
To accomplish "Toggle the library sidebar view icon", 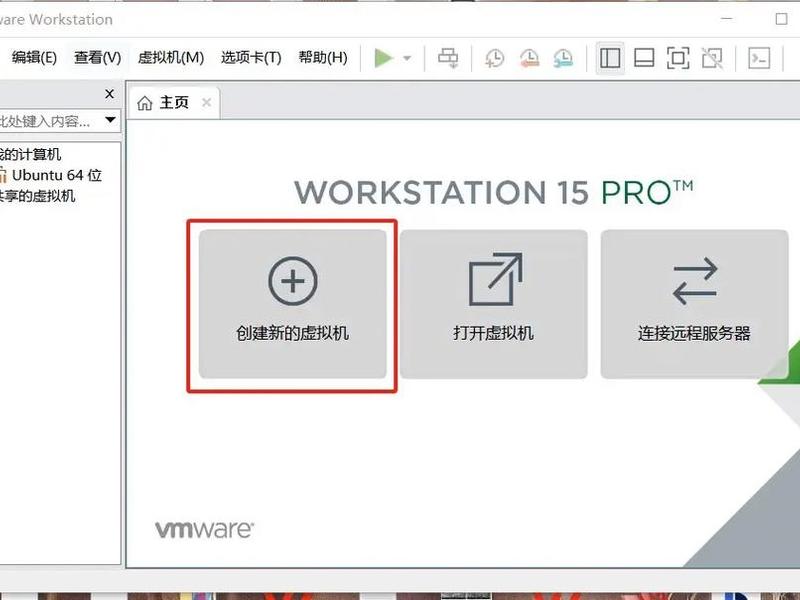I will 610,58.
